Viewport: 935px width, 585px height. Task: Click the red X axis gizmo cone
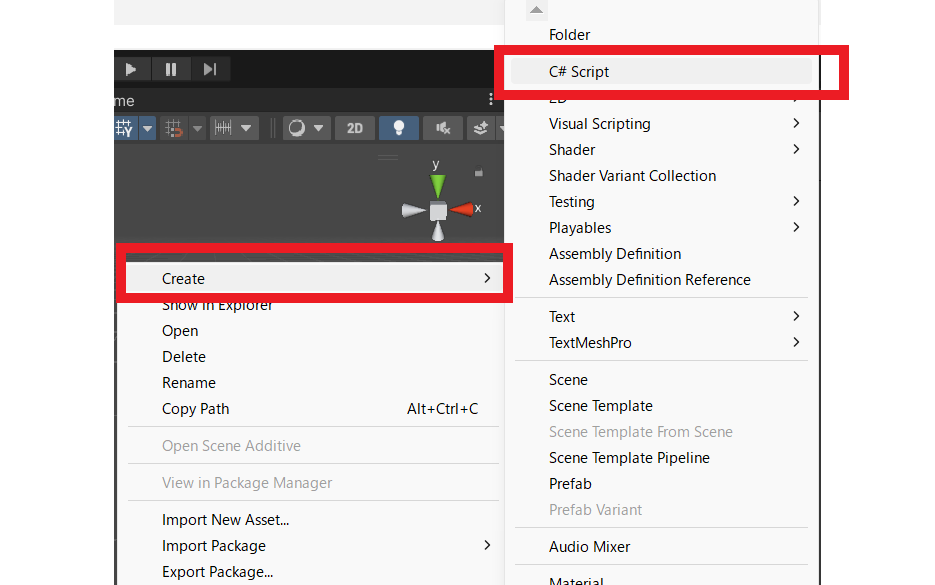461,210
